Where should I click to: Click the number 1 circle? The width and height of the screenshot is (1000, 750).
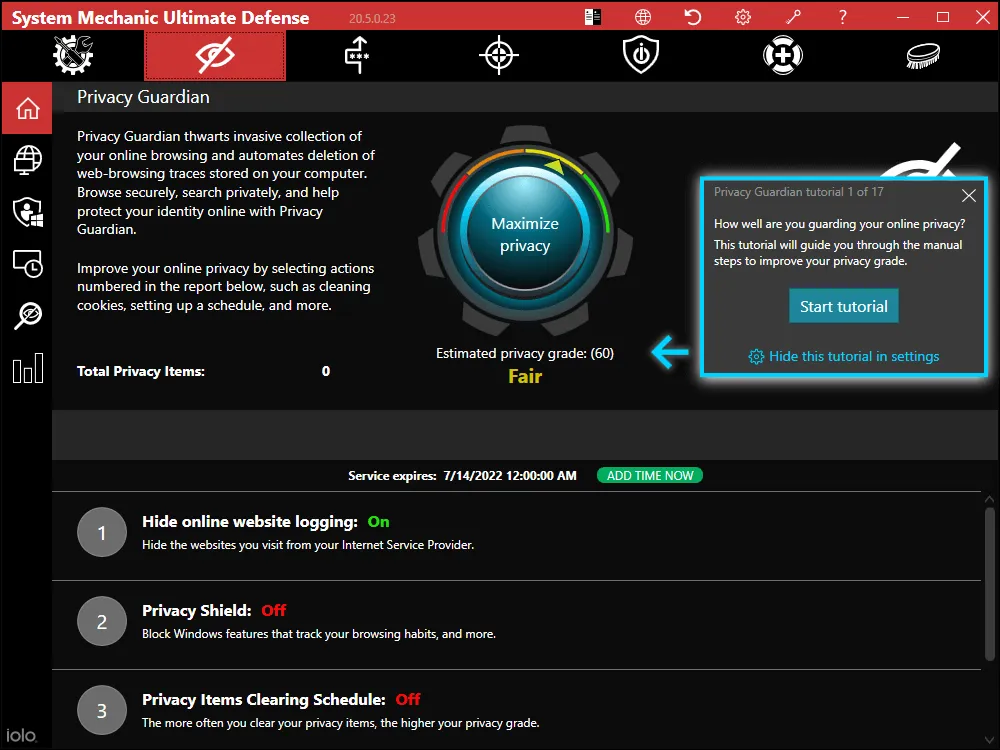click(102, 533)
